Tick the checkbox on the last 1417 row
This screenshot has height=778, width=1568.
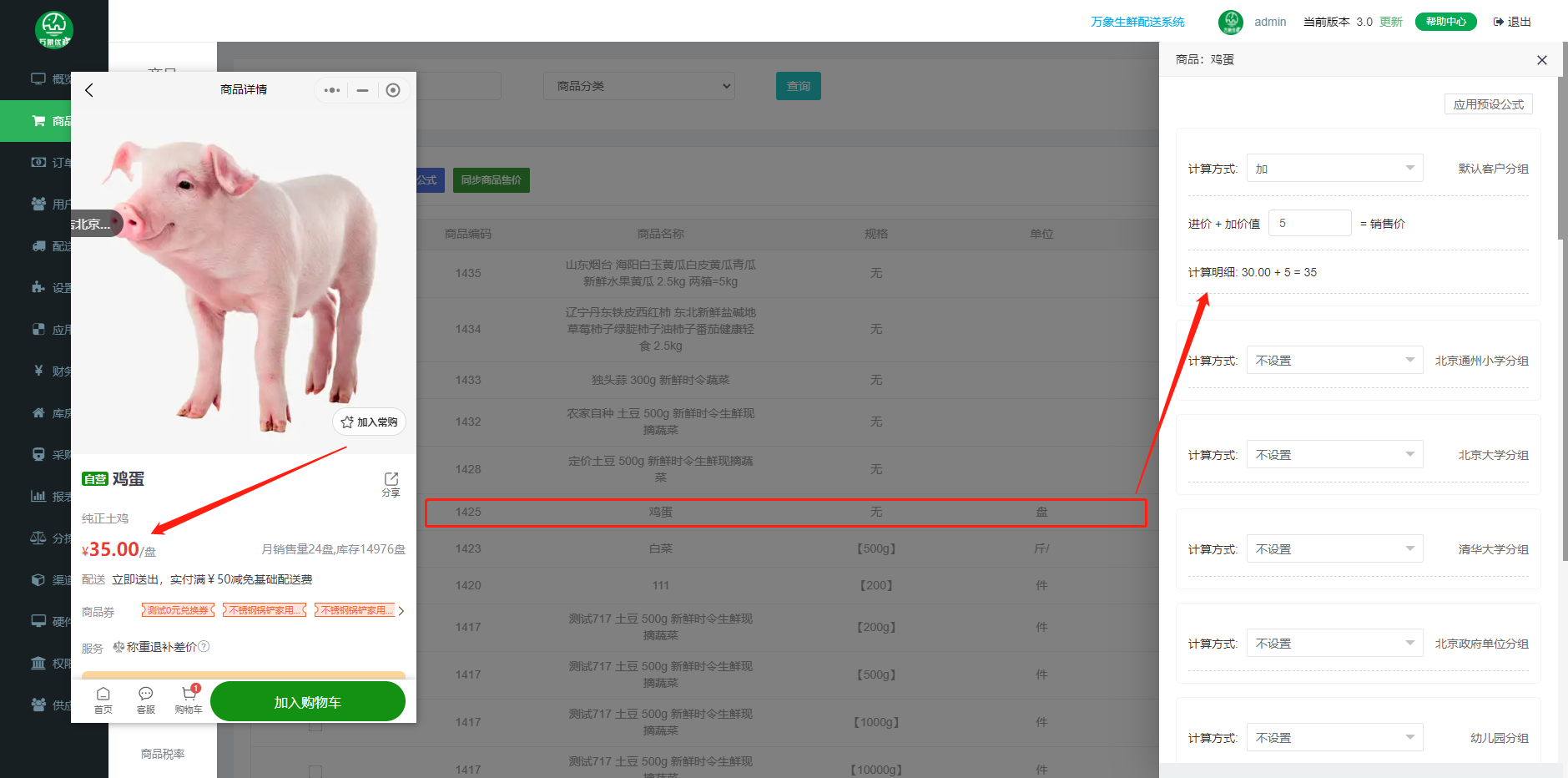[315, 770]
